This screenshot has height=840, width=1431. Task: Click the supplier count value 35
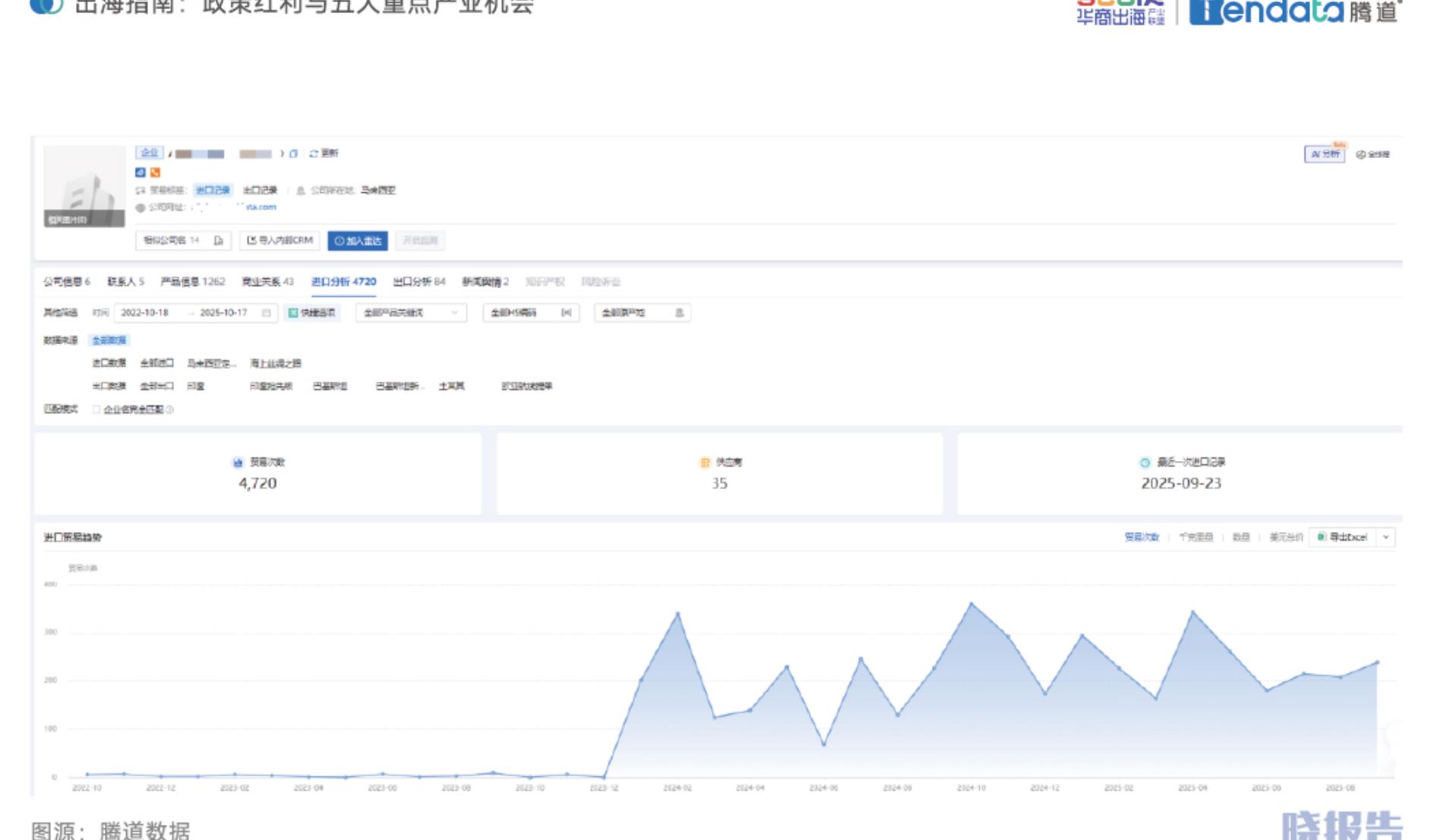[x=719, y=483]
